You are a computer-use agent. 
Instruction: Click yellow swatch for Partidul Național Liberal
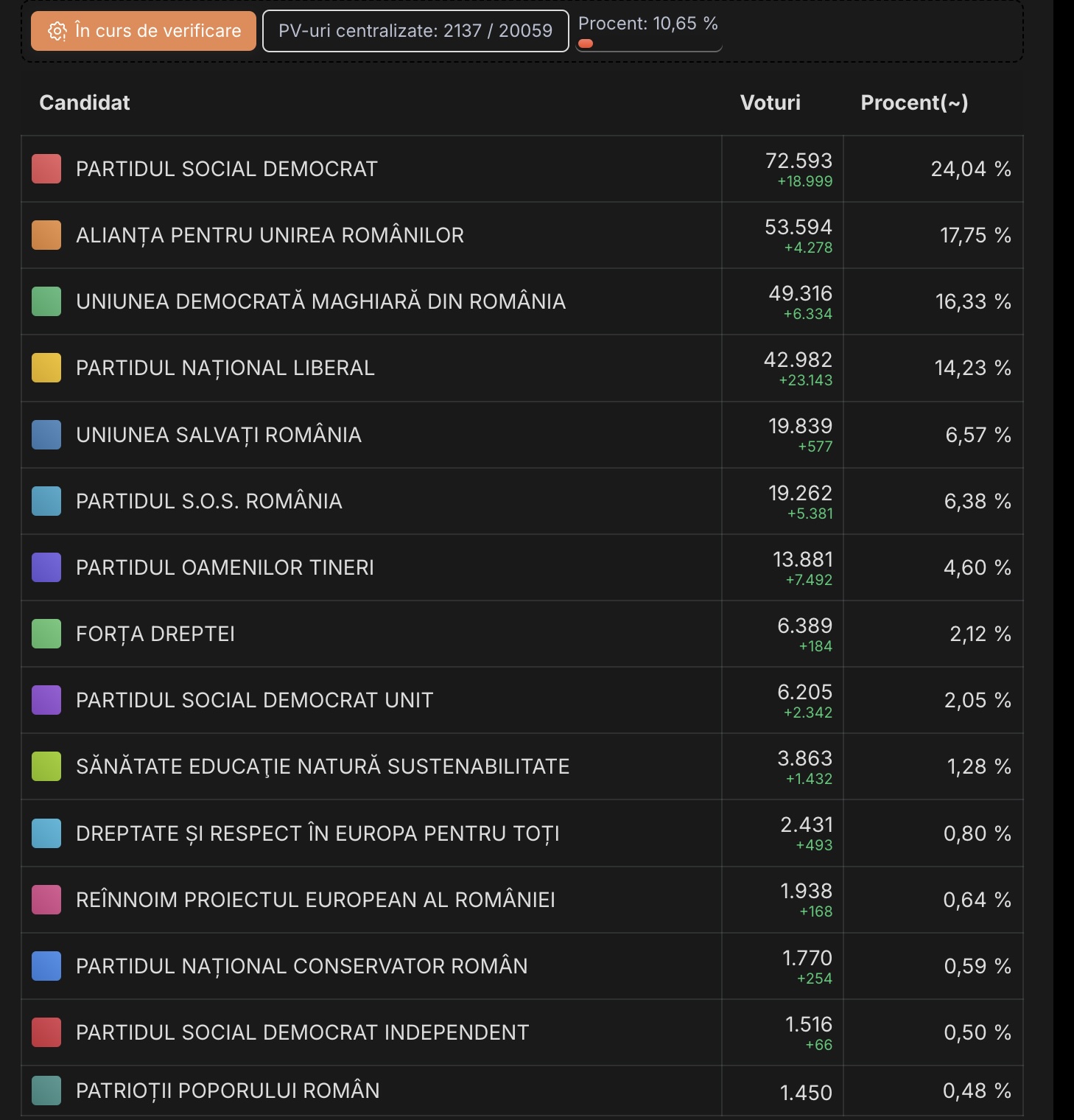[x=46, y=368]
